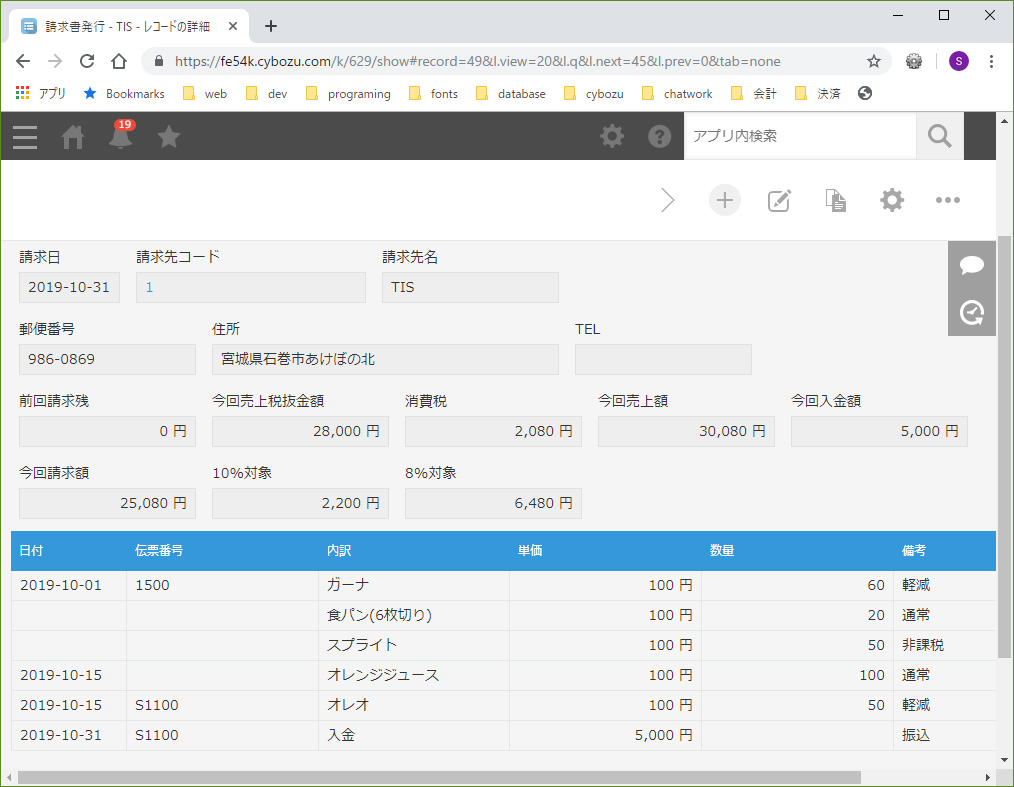
Task: Select the 請求書発行 browser tab
Action: click(x=129, y=27)
